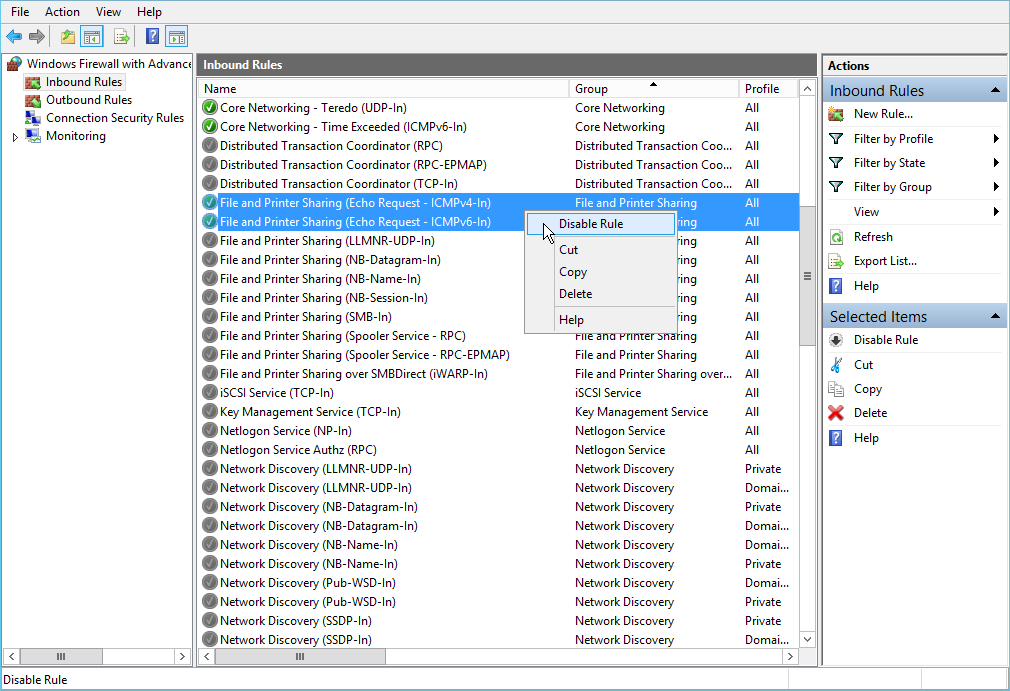Click the scissors Cut icon
The image size is (1010, 691).
(836, 364)
